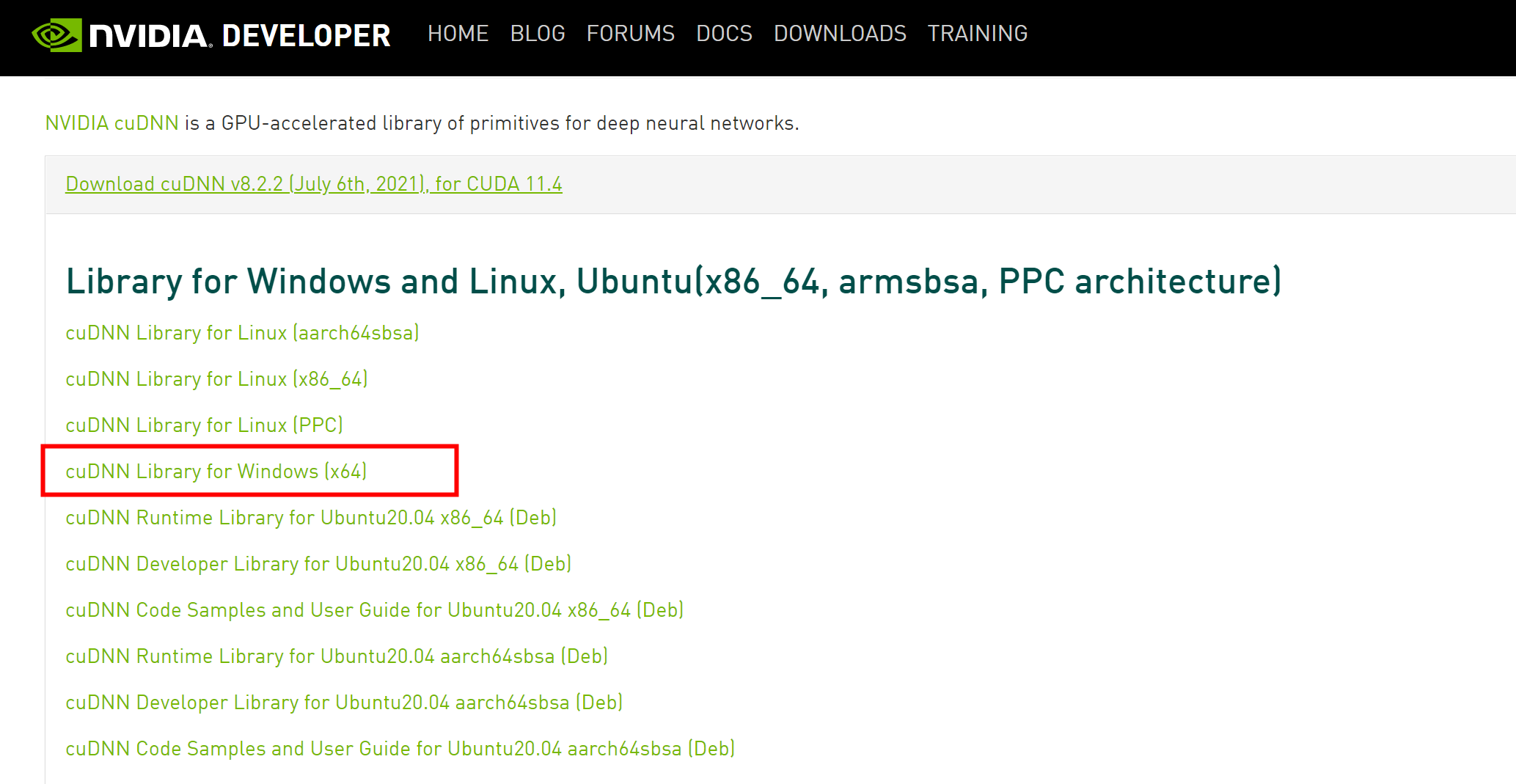Viewport: 1516px width, 784px height.
Task: Open the NVIDIA DEVELOPER wordmark link
Action: point(240,35)
